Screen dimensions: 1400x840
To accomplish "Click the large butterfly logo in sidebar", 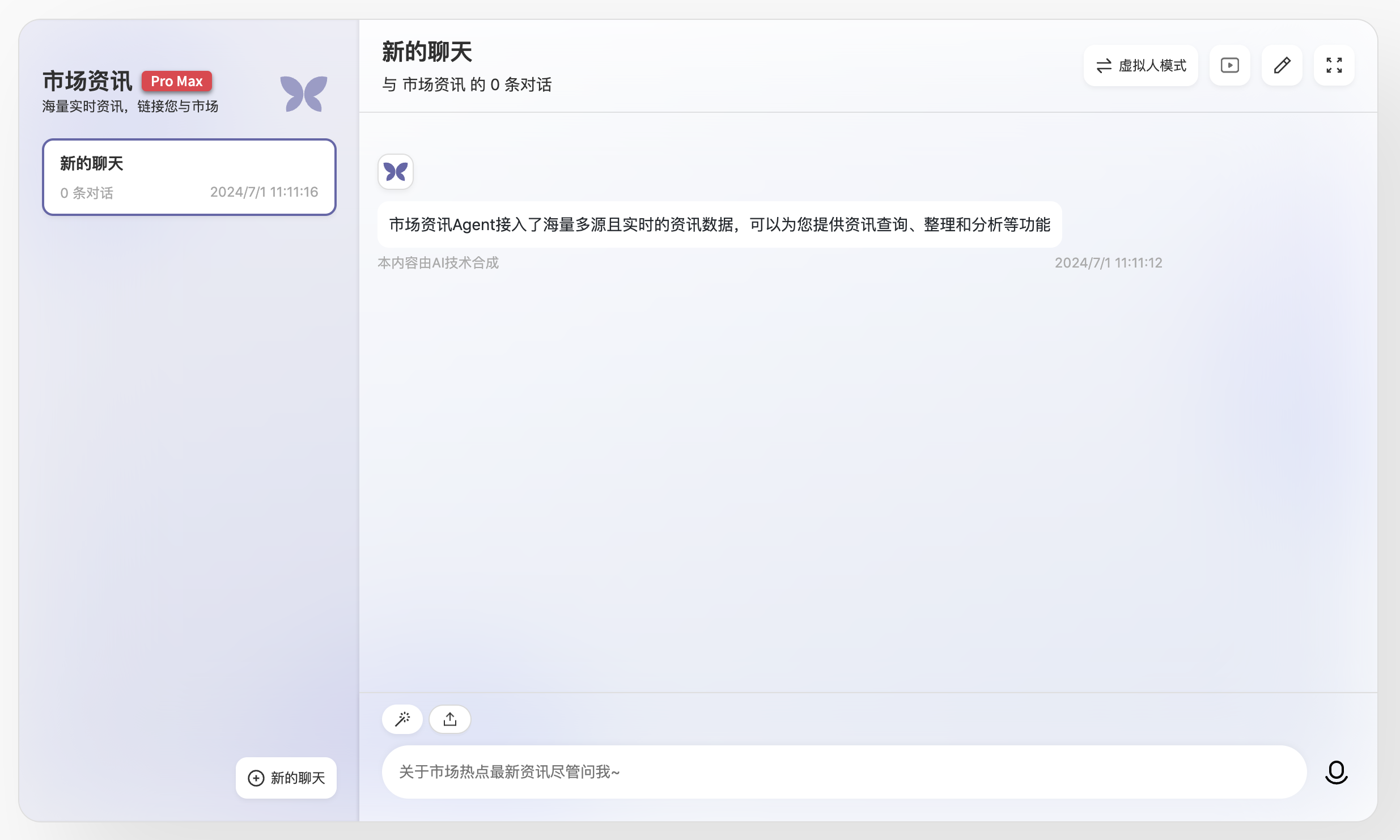I will coord(304,94).
